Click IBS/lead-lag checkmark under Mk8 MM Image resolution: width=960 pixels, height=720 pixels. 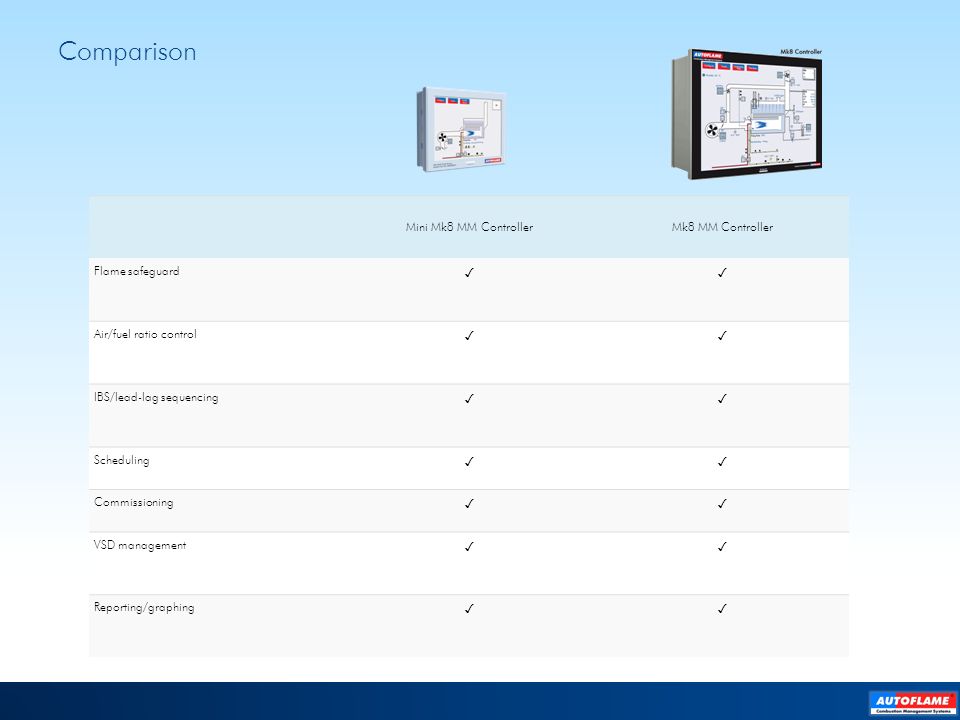722,399
